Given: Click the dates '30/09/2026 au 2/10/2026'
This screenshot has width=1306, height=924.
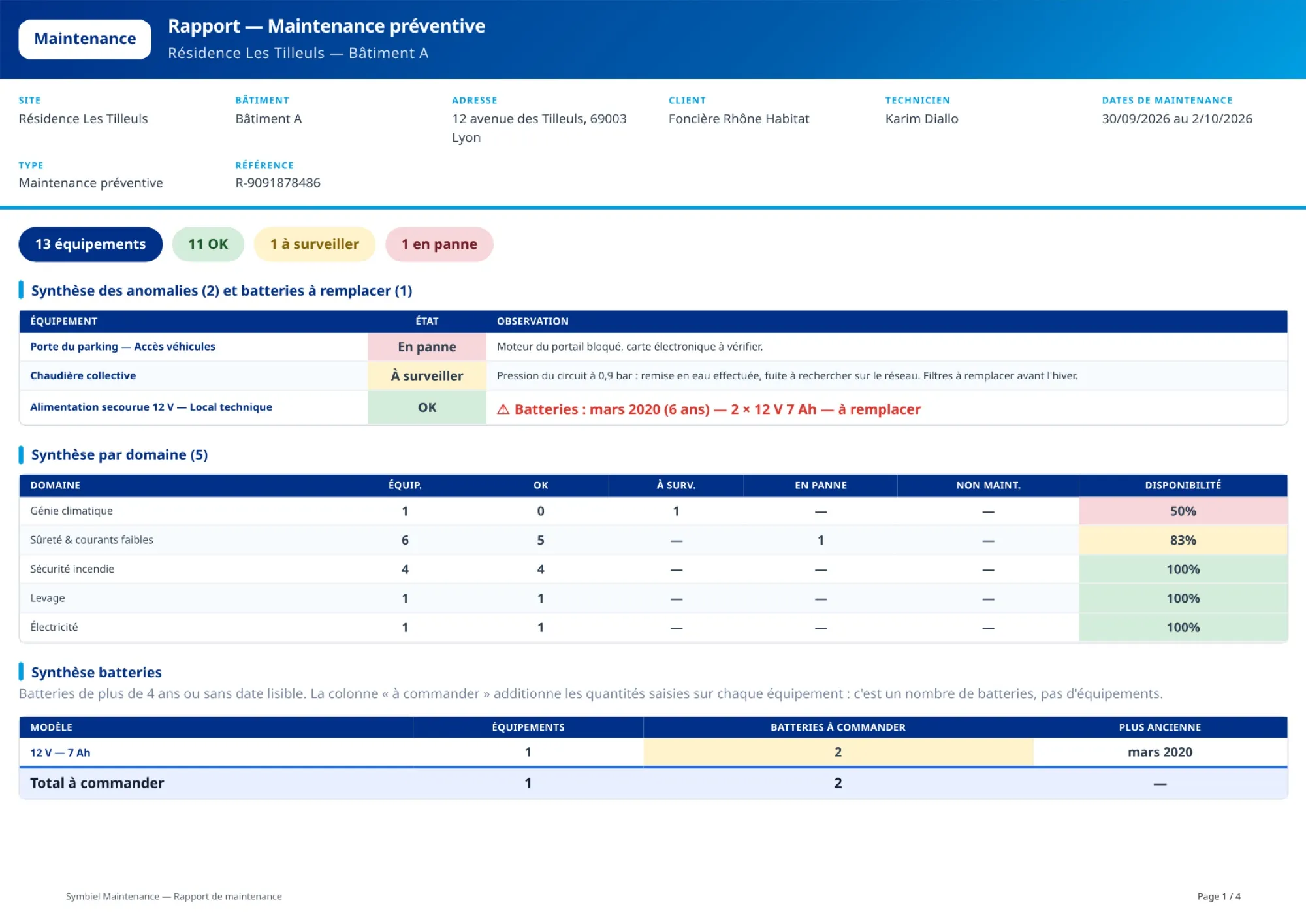Looking at the screenshot, I should click(x=1177, y=119).
